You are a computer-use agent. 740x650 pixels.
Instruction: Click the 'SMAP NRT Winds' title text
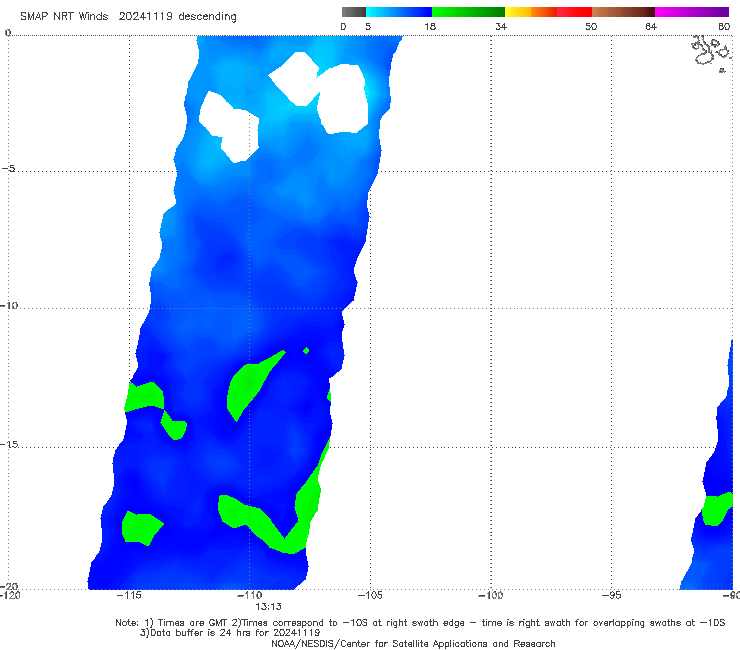point(64,17)
